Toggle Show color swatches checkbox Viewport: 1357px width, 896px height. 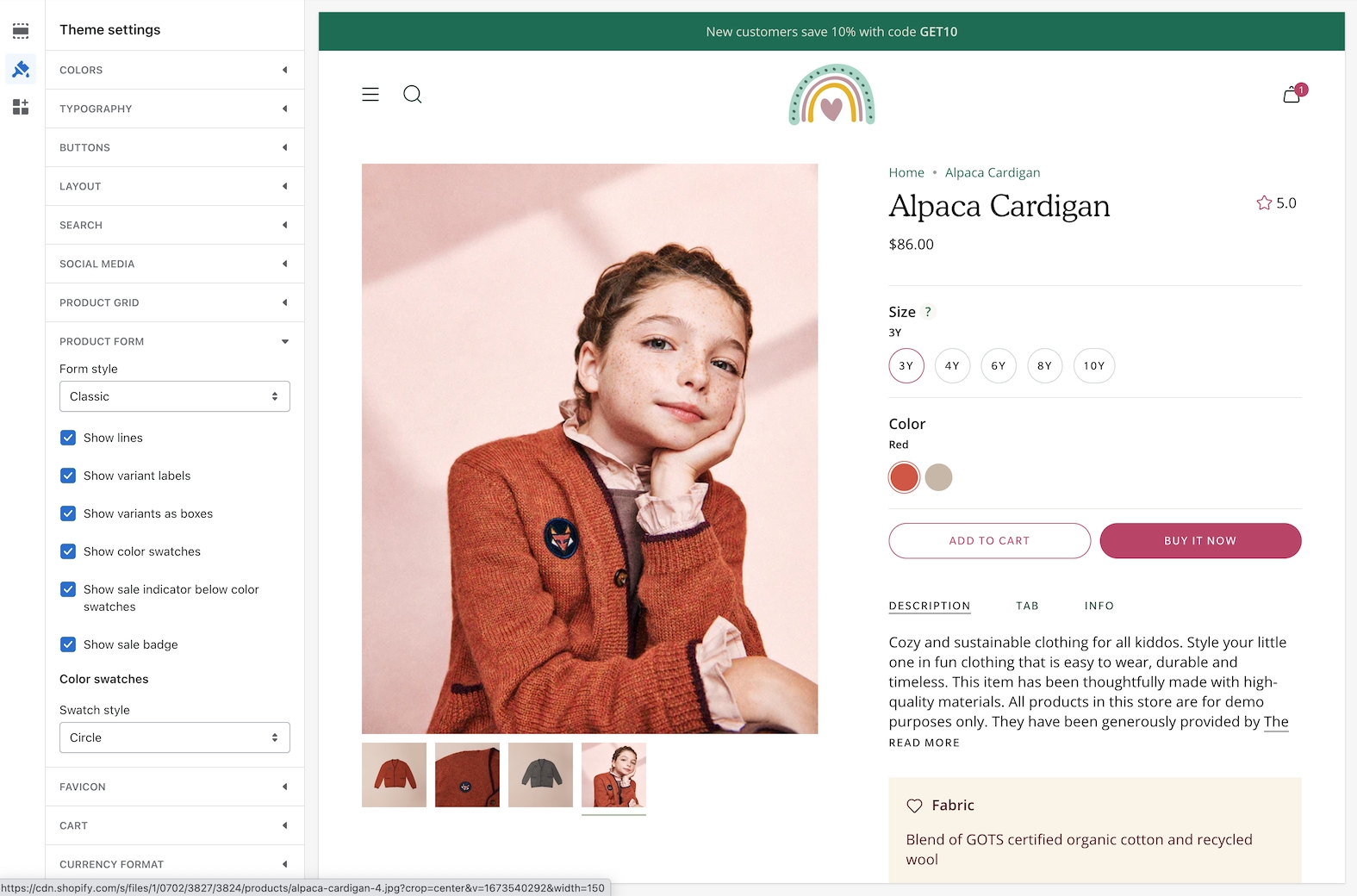click(68, 551)
